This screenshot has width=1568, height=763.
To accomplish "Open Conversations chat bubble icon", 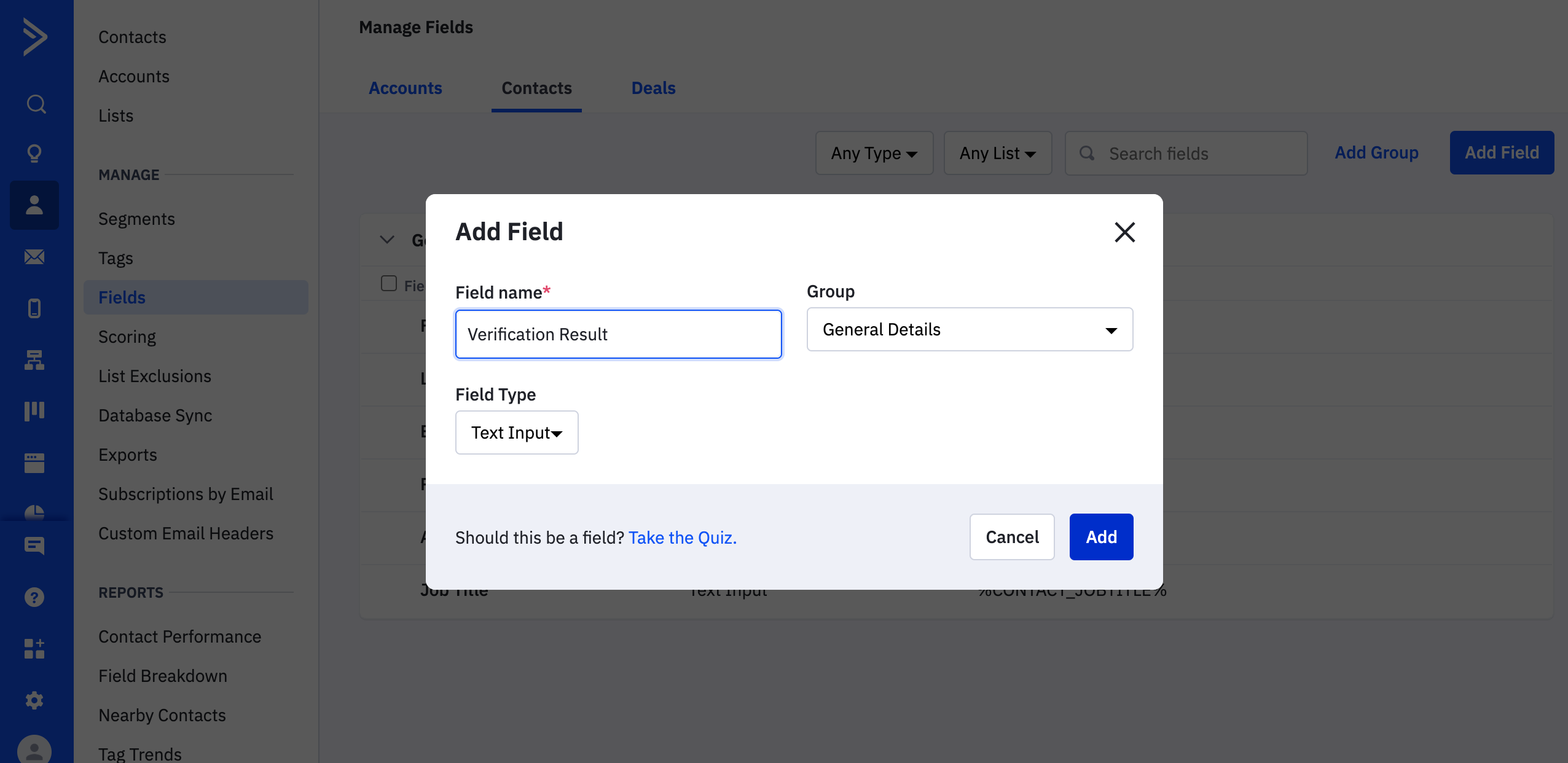I will 34,546.
